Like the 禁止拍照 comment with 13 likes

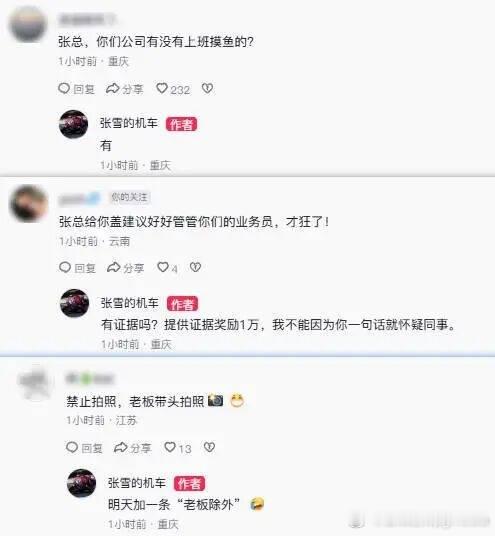178,448
